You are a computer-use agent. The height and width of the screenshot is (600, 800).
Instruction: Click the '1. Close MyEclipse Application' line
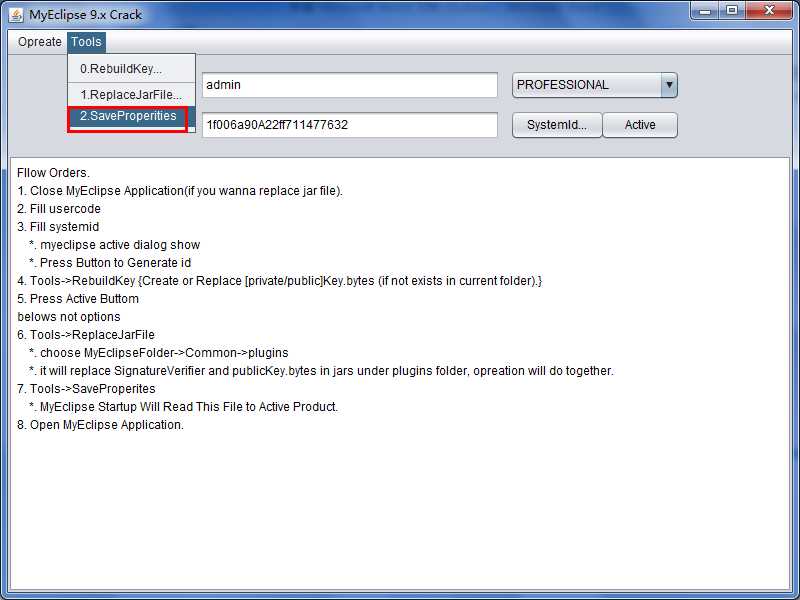[x=180, y=191]
